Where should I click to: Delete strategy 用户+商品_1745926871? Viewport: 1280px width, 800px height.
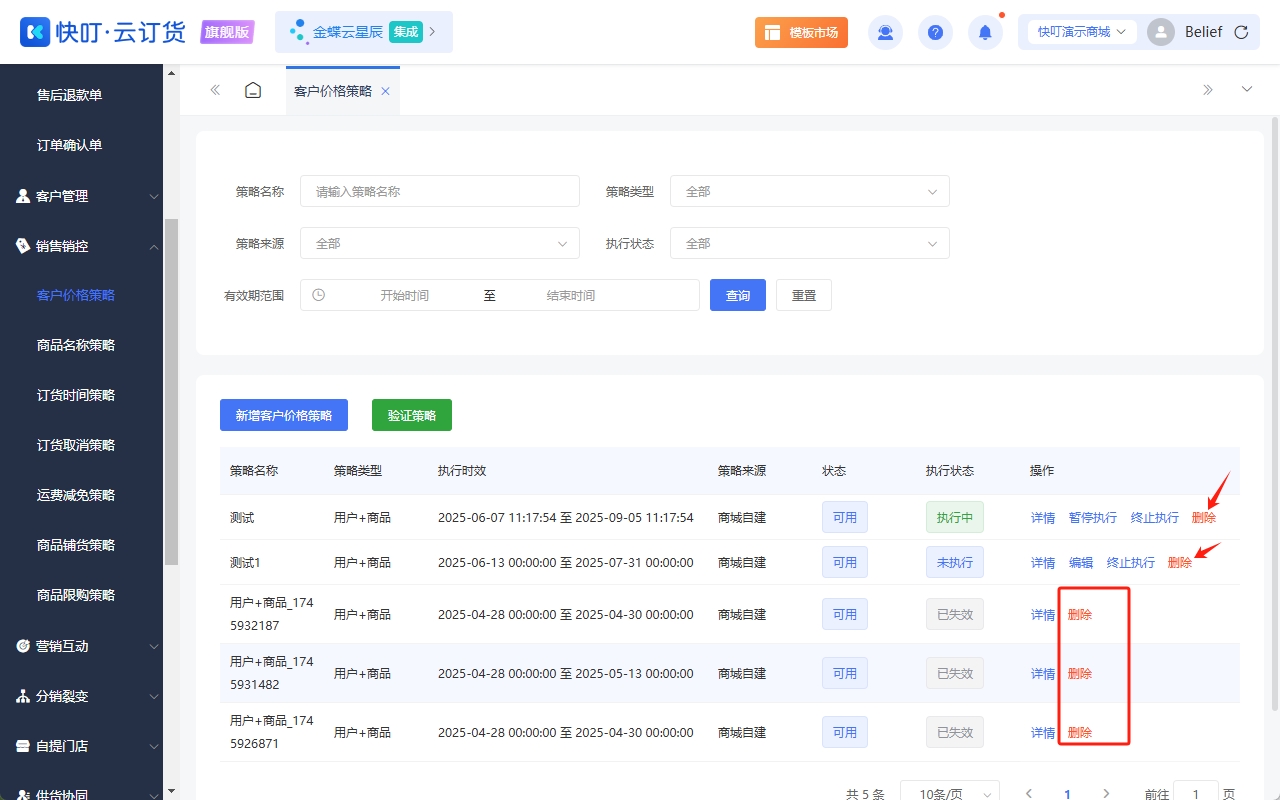[x=1080, y=733]
